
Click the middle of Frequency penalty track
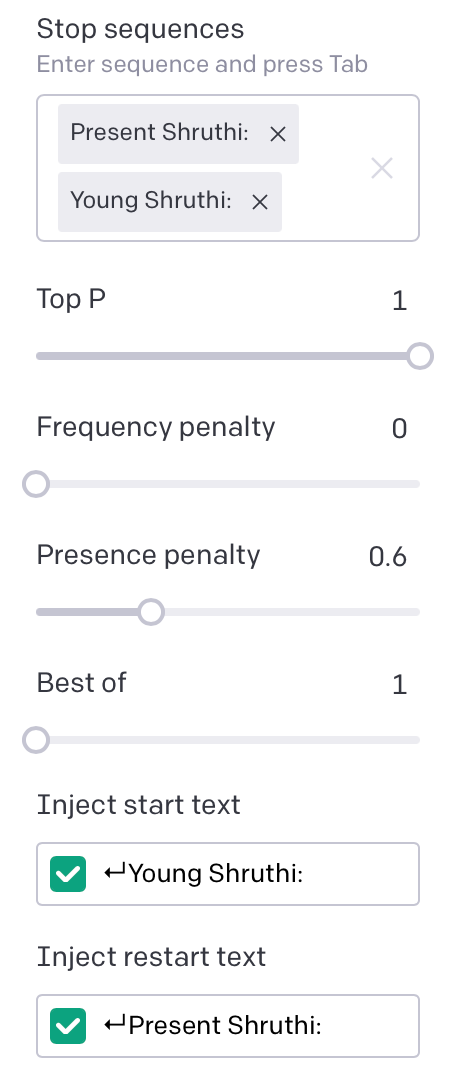(x=228, y=484)
